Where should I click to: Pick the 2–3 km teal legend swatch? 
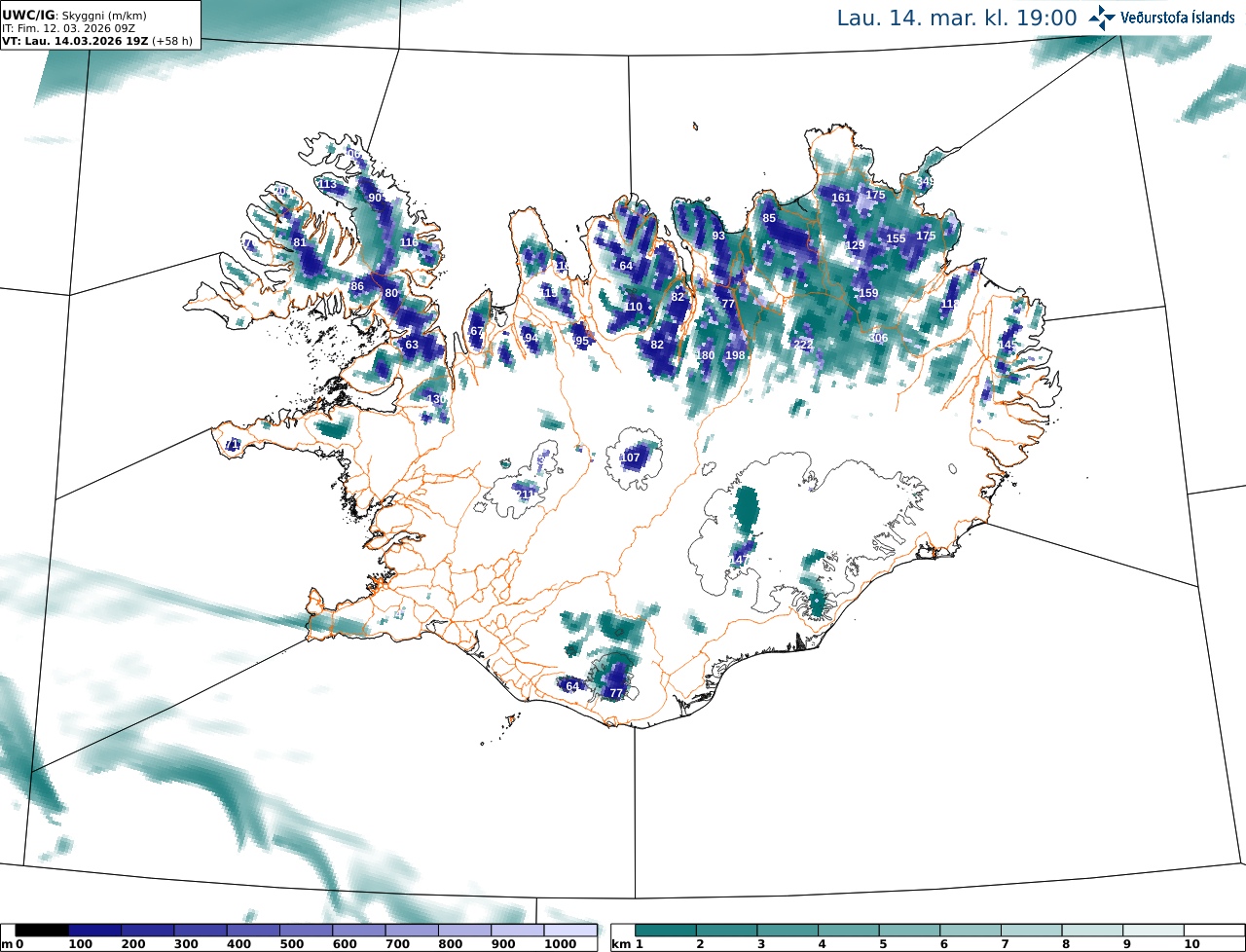(x=727, y=931)
